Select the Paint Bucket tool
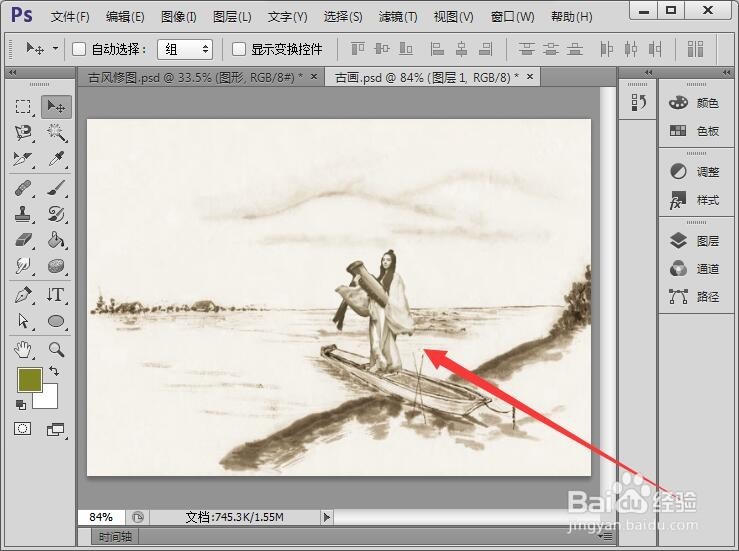Image resolution: width=739 pixels, height=551 pixels. pyautogui.click(x=56, y=240)
